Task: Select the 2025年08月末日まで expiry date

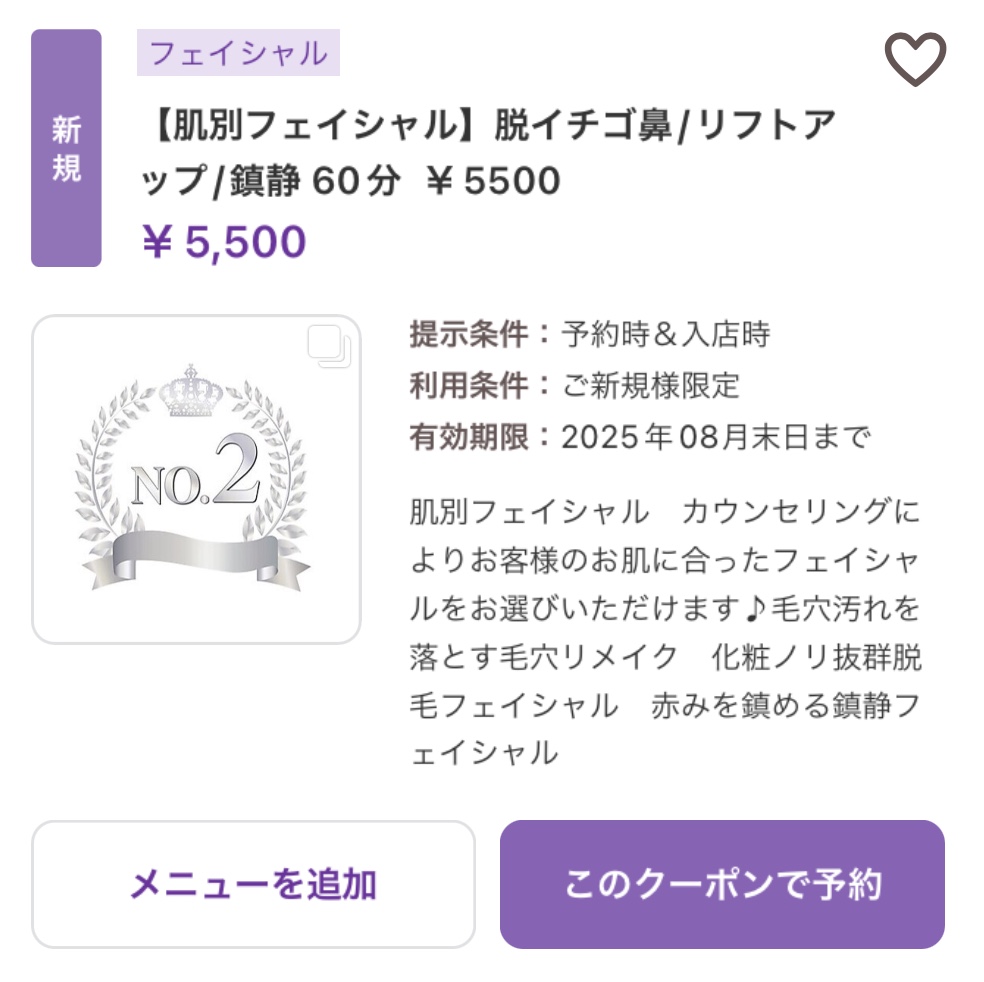Action: pos(716,437)
